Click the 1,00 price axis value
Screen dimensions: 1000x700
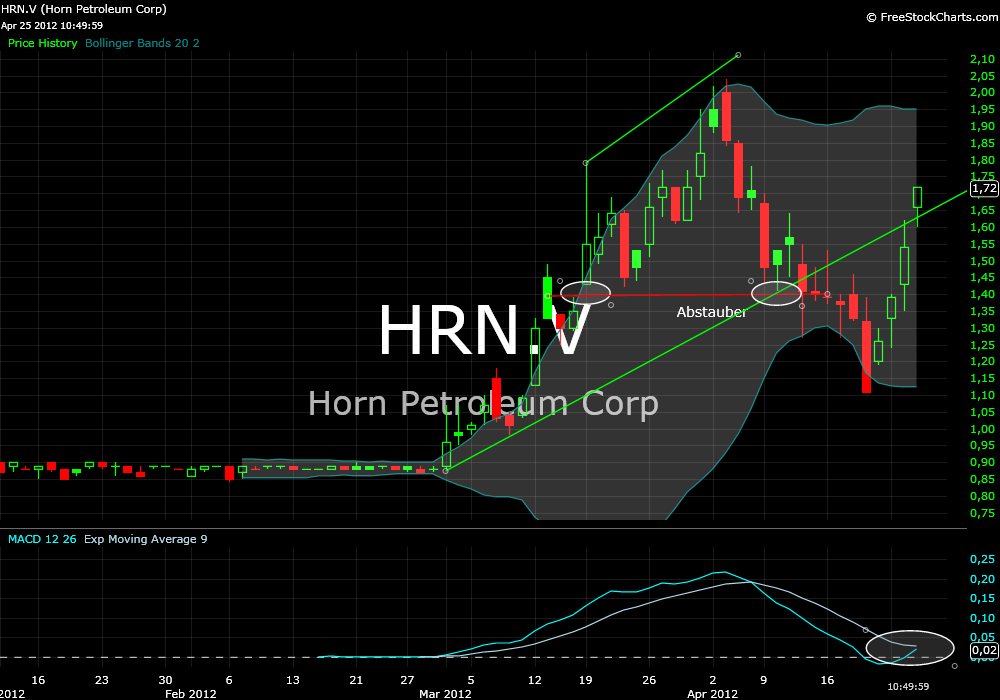(982, 429)
